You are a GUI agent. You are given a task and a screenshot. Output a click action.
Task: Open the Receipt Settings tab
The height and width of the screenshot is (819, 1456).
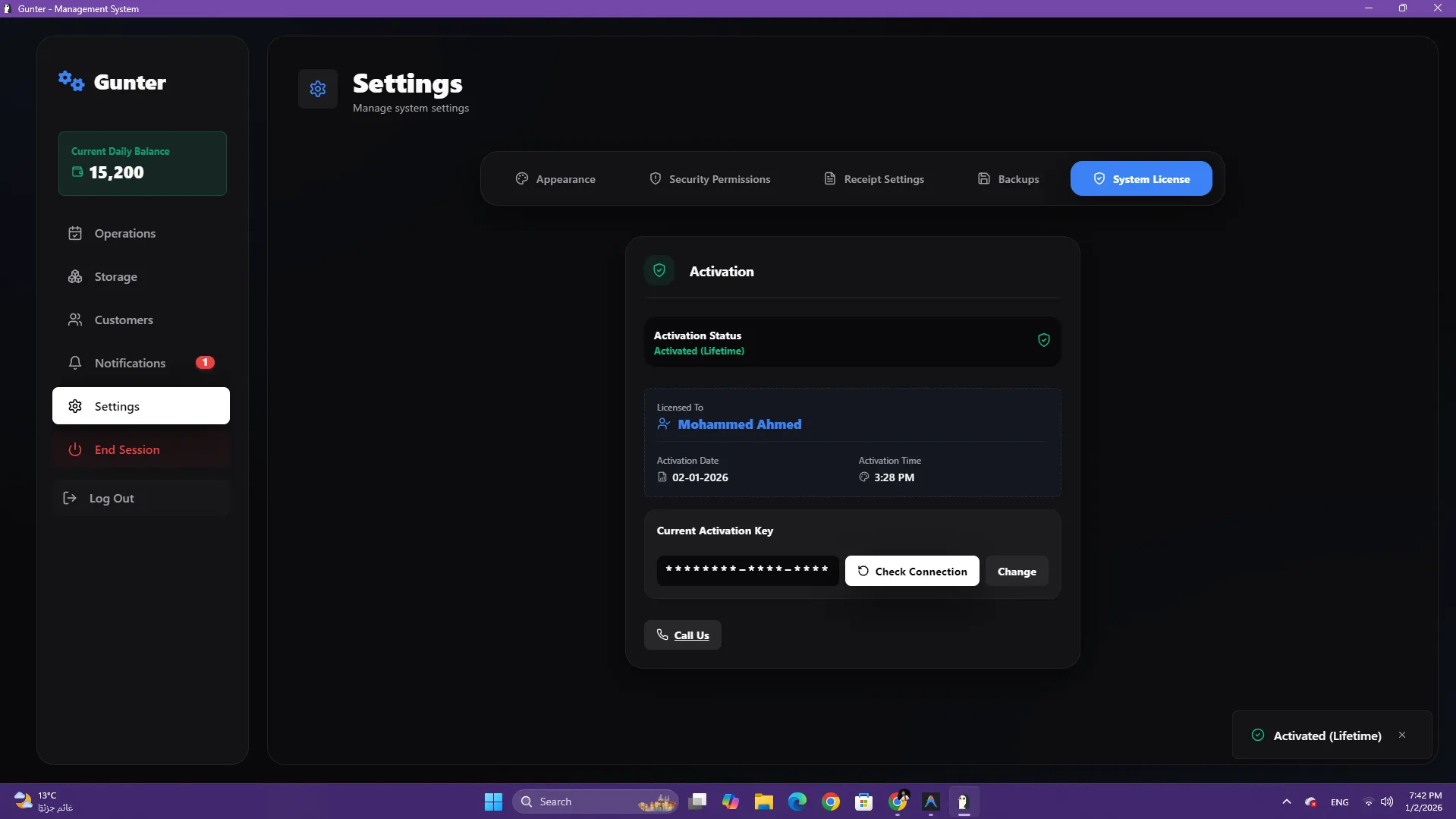point(874,179)
